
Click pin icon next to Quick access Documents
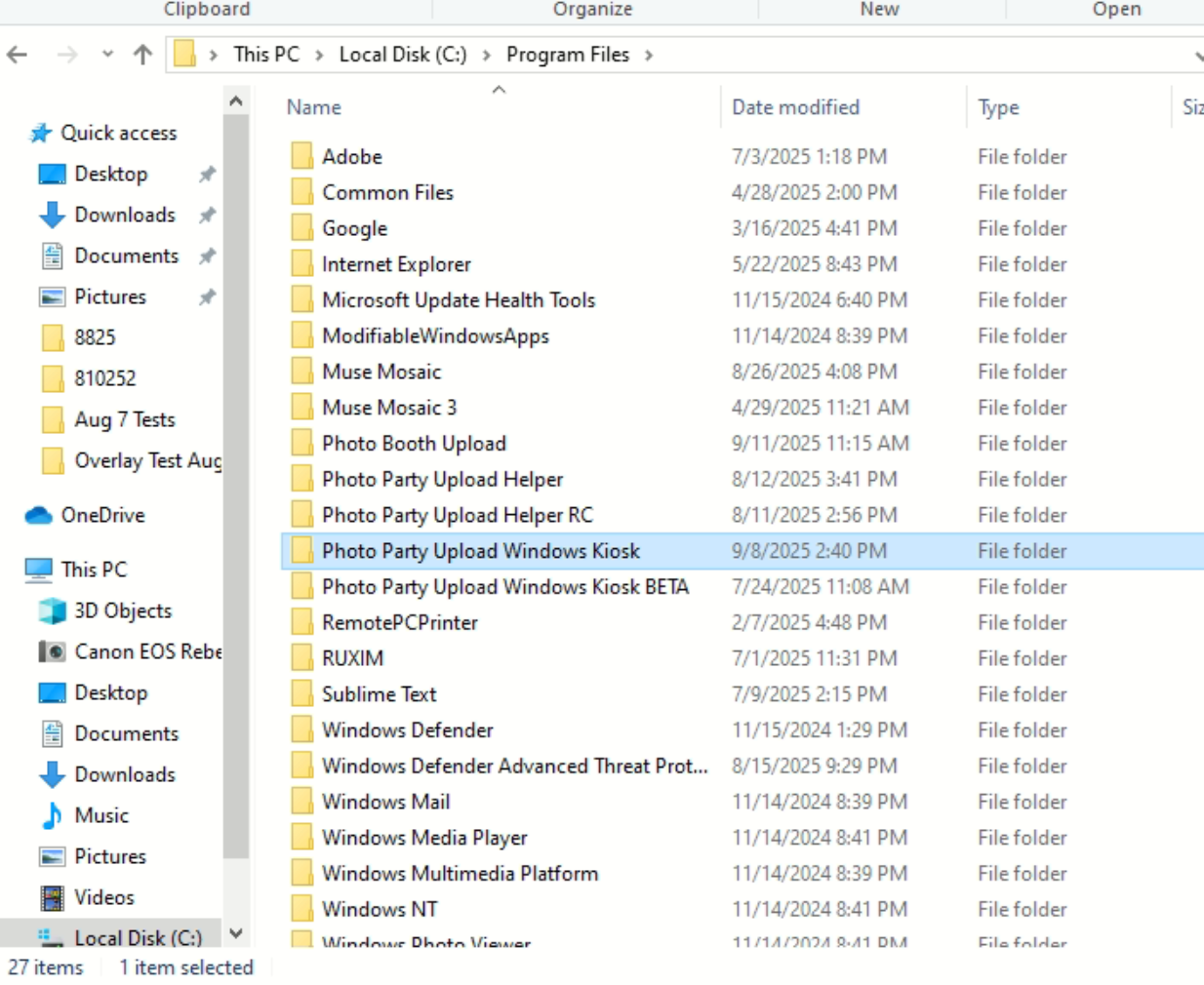click(207, 256)
